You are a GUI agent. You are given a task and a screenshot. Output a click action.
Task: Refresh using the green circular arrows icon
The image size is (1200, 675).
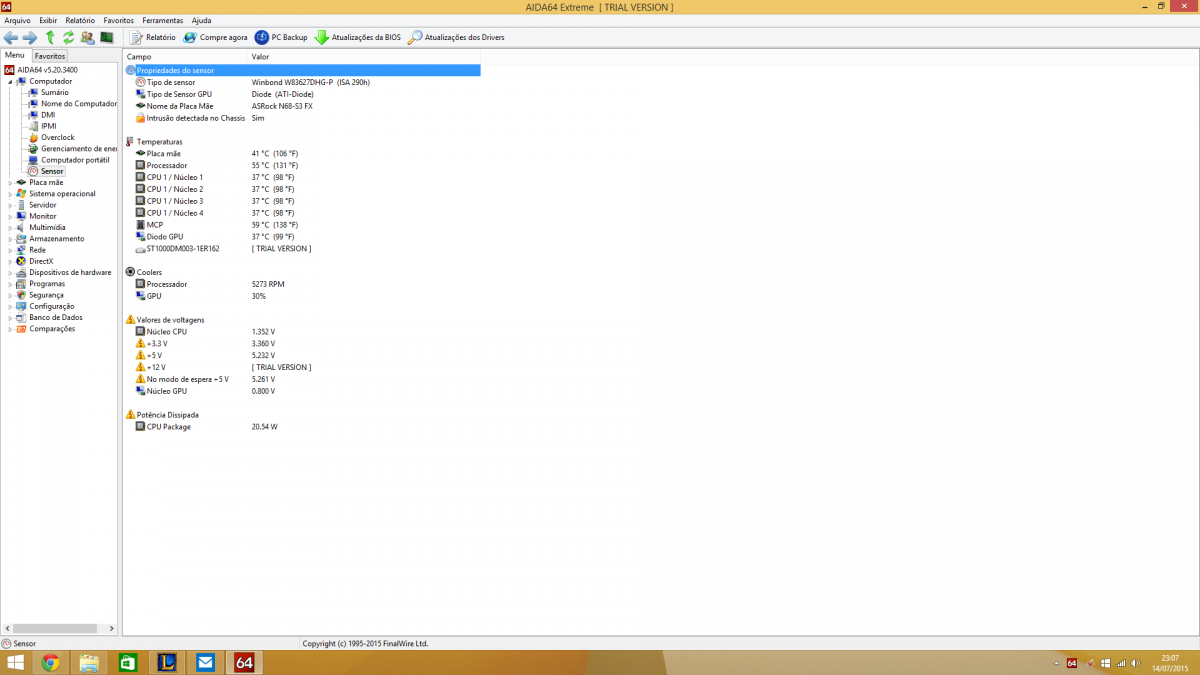coord(68,37)
